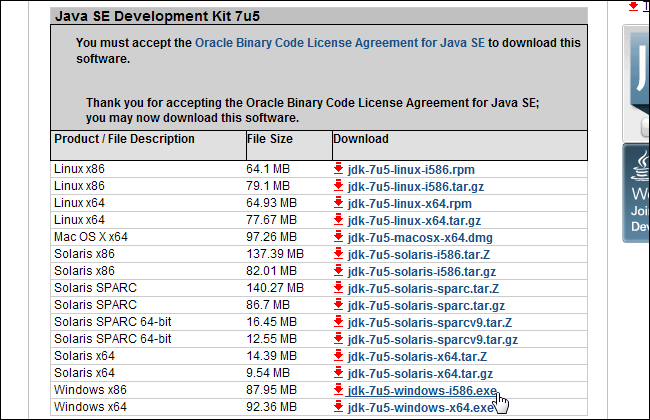The width and height of the screenshot is (650, 420).
Task: Click red download arrow beside solaris-sparc.tar.gz
Action: click(339, 304)
